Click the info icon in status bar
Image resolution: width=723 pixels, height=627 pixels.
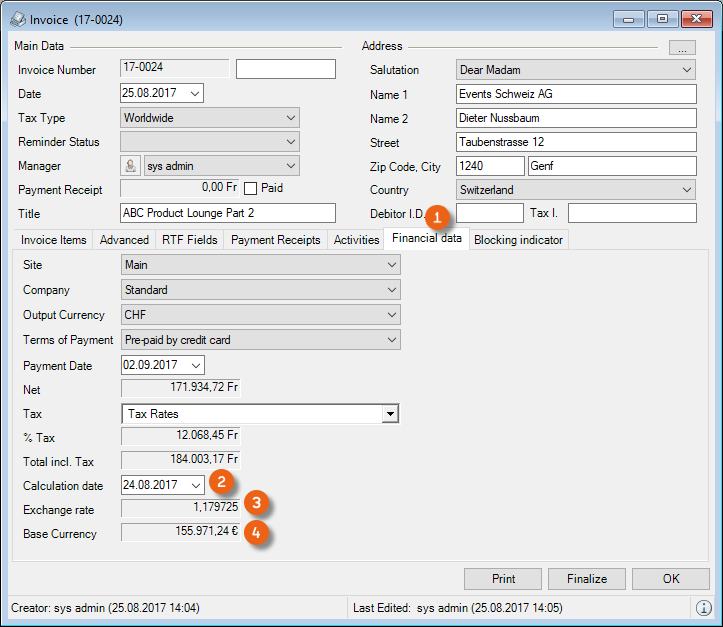[704, 607]
